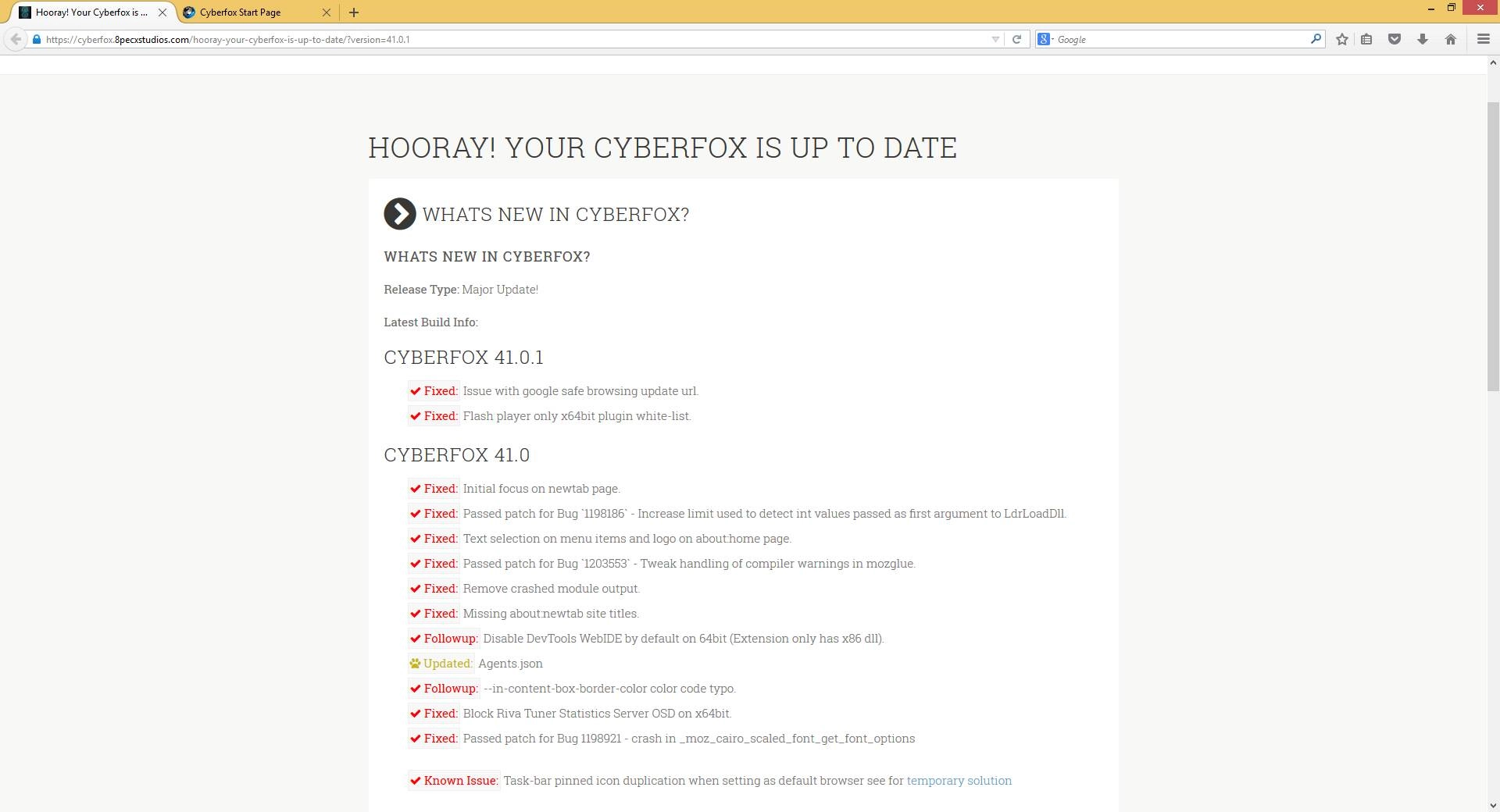The width and height of the screenshot is (1500, 812).
Task: Click Missing about:newtab site titles text
Action: click(551, 614)
